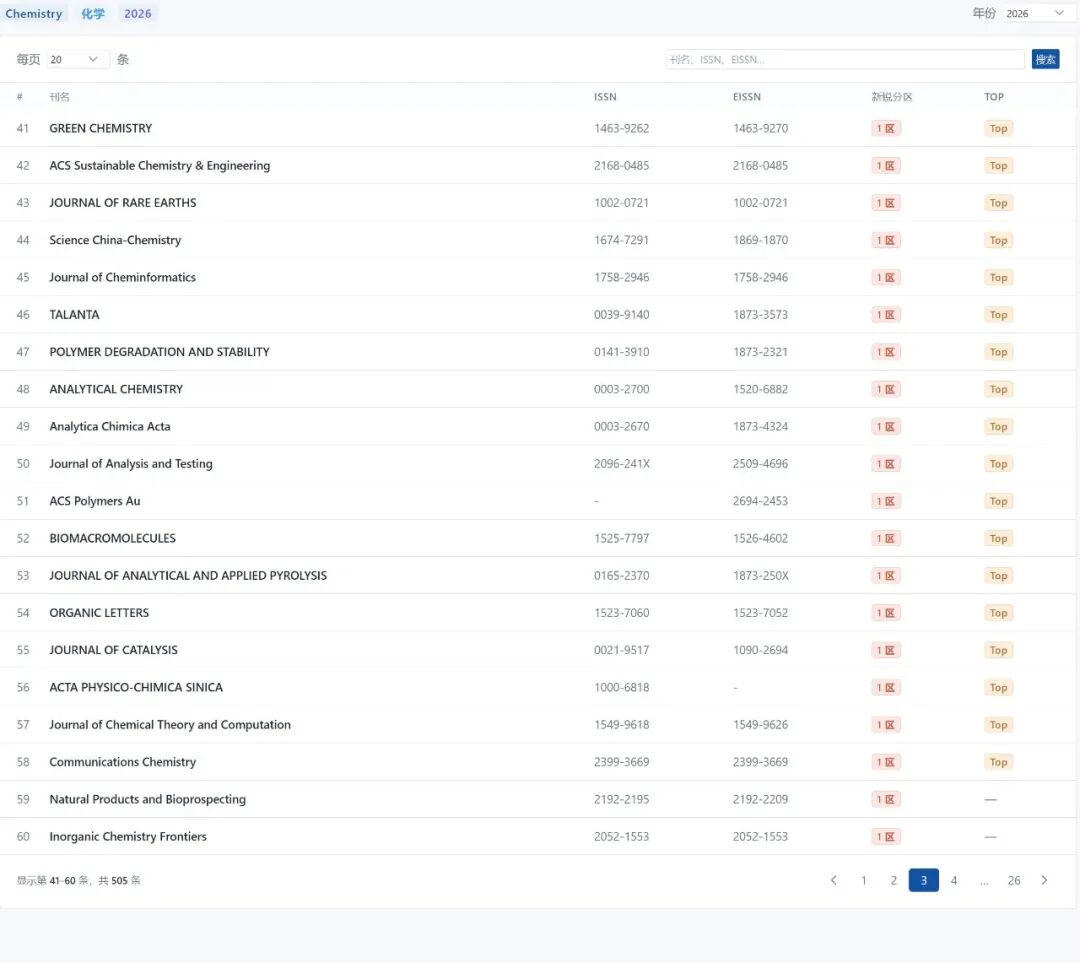1080x963 pixels.
Task: Open the per-page 20 rows dropdown
Action: pos(78,59)
